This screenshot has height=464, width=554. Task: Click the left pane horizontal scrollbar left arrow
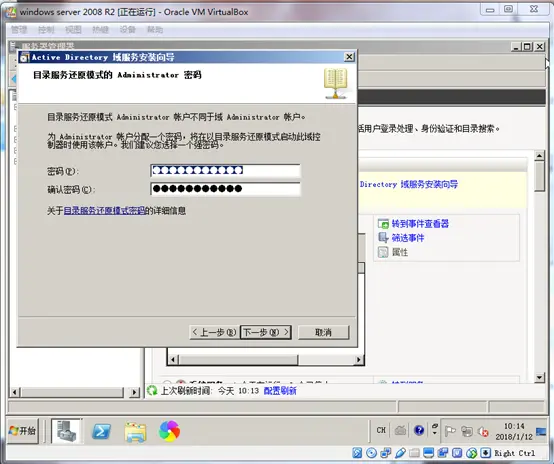click(14, 392)
